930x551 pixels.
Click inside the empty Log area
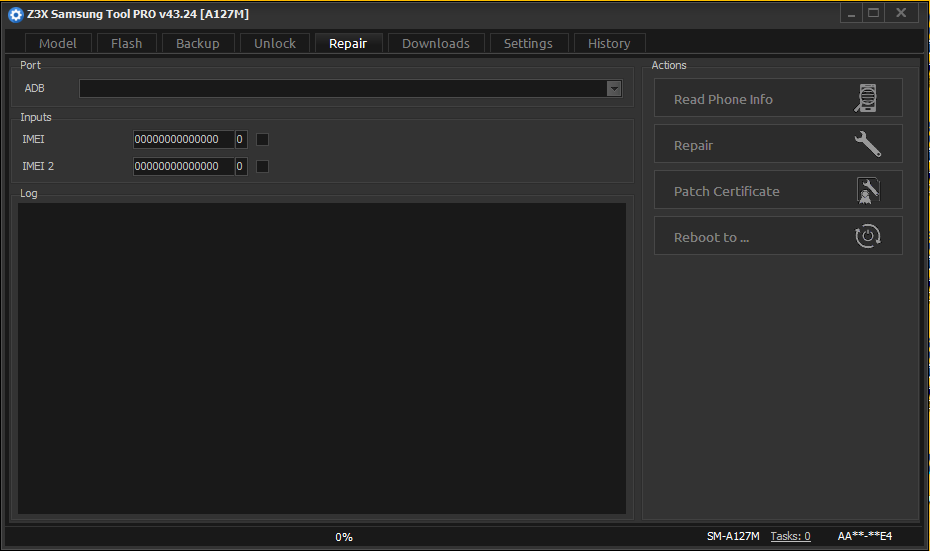[x=321, y=358]
